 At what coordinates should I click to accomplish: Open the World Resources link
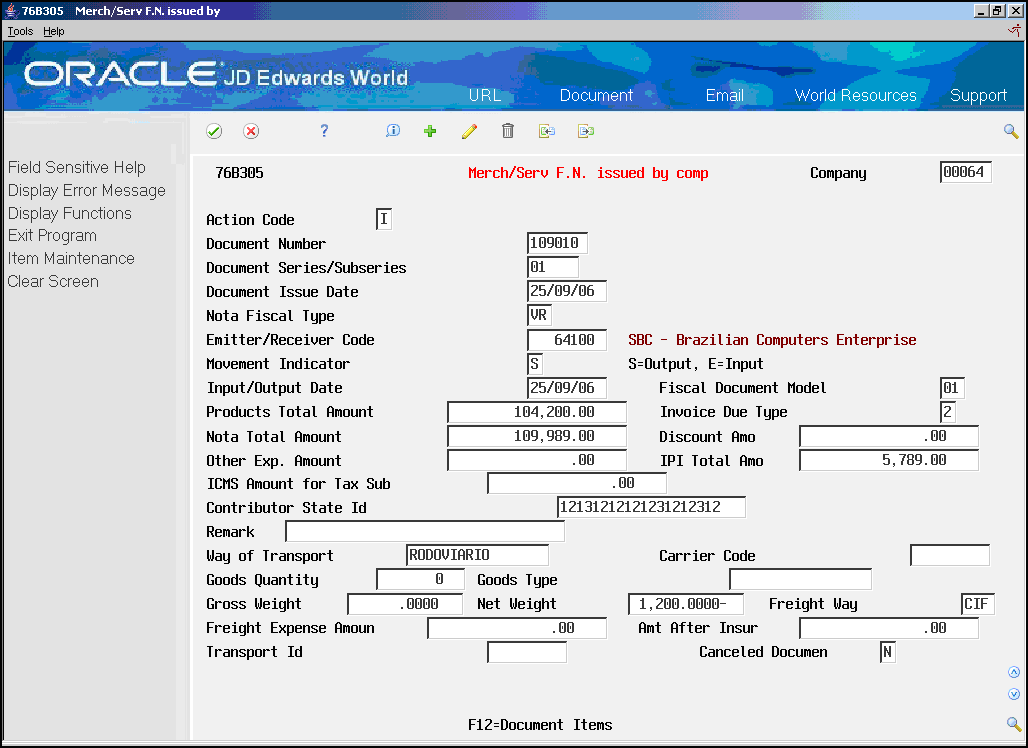(856, 95)
